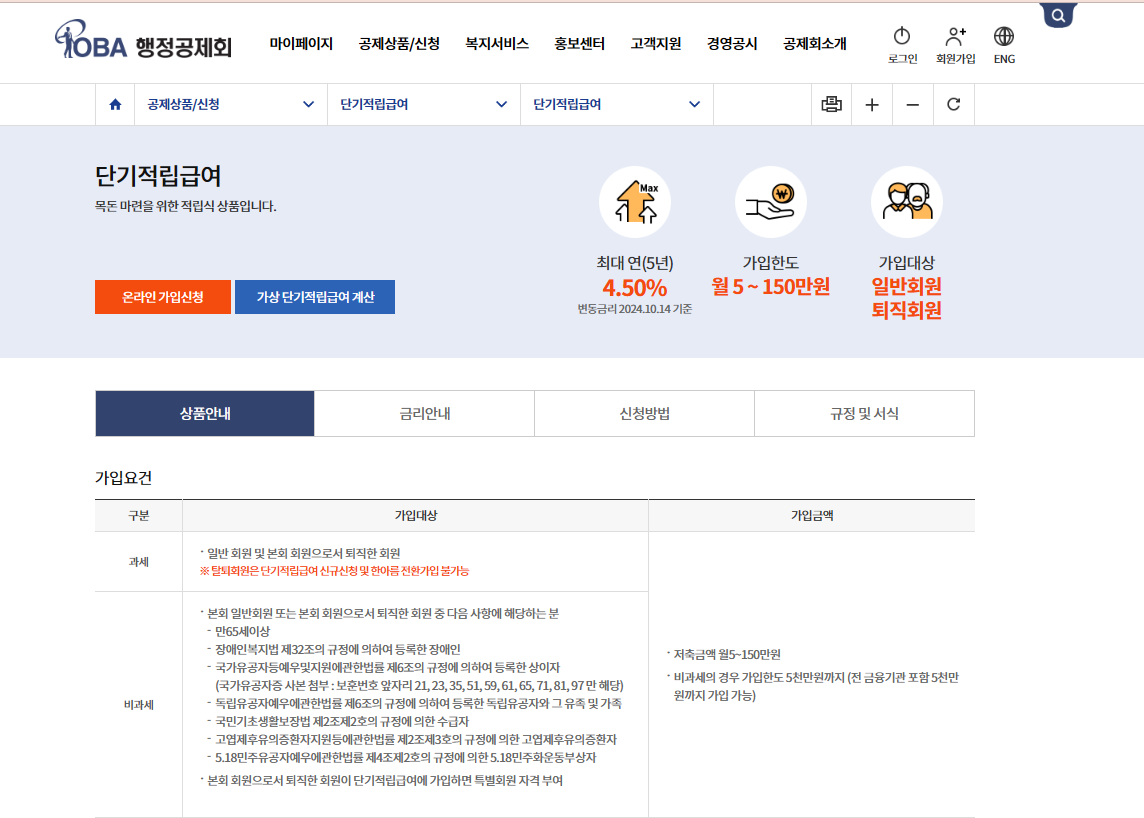
Task: Open the search icon at top right
Action: coord(1058,15)
